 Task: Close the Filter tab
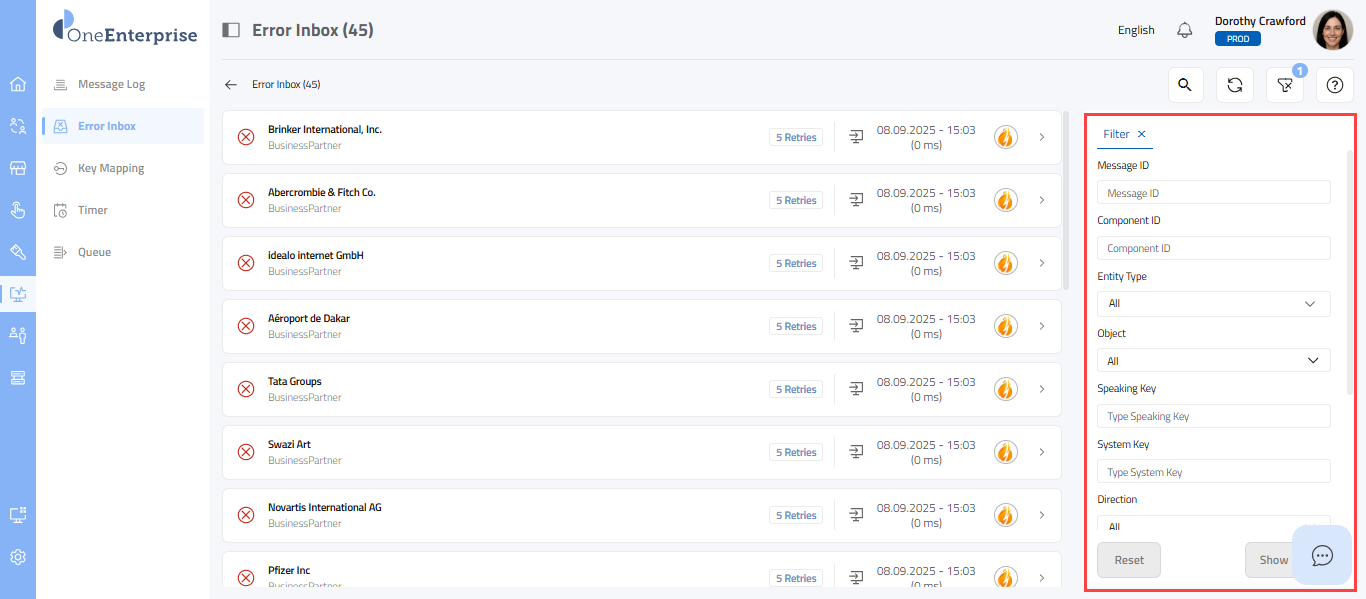[x=1142, y=134]
